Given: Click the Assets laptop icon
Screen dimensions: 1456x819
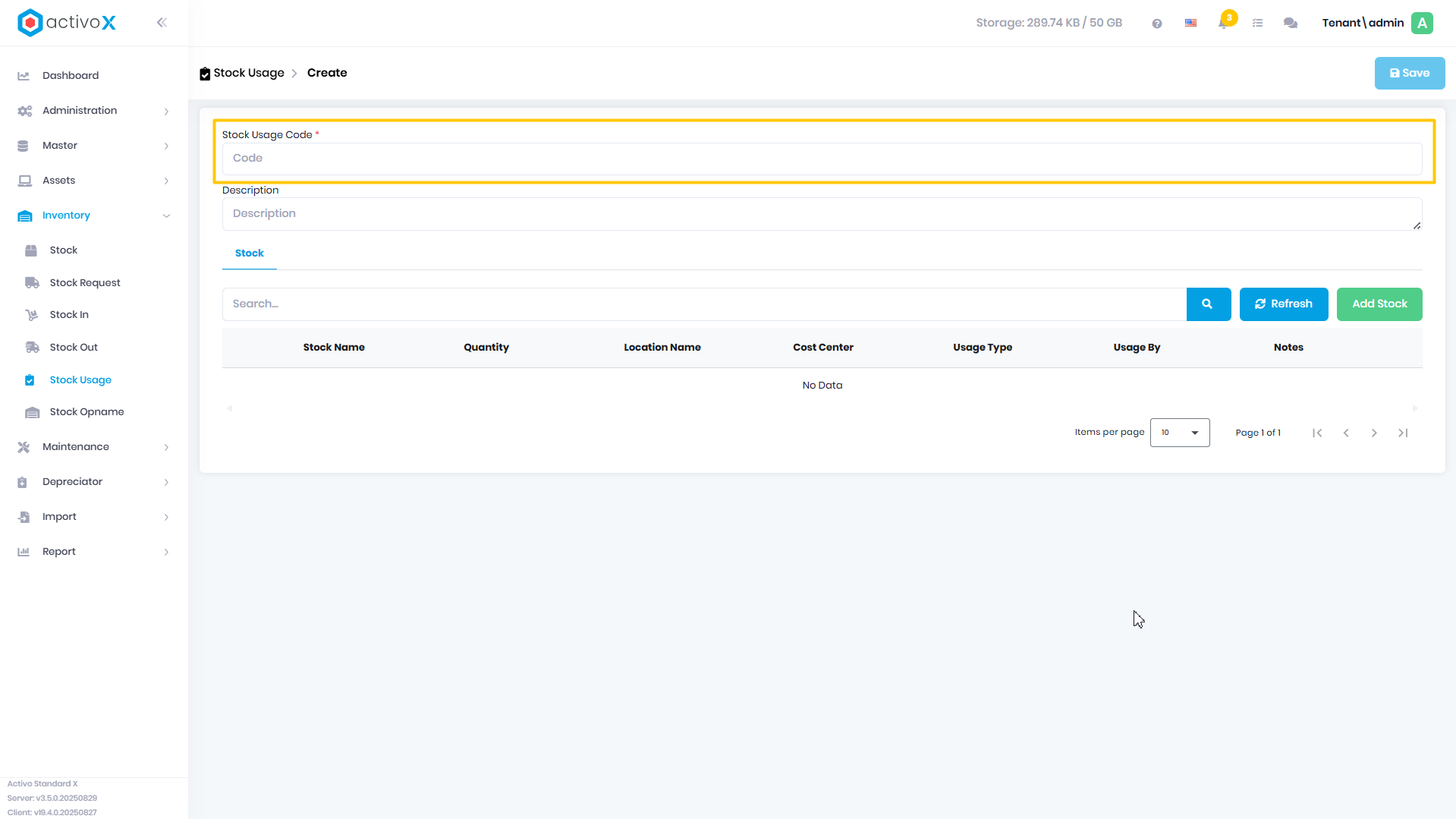Looking at the screenshot, I should pos(24,181).
